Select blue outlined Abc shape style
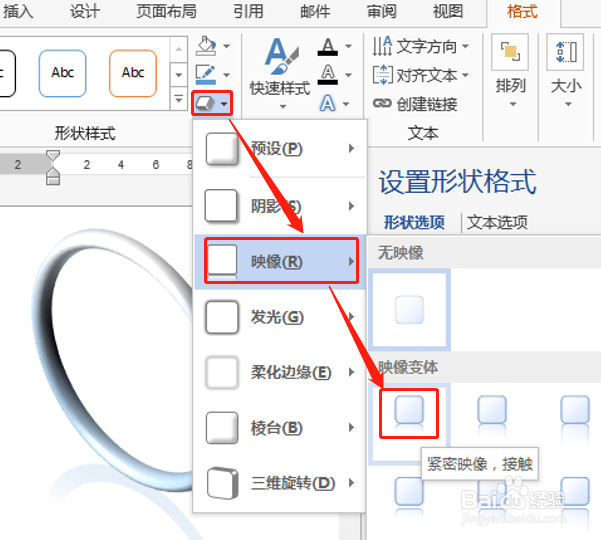The image size is (601, 540). 62,73
